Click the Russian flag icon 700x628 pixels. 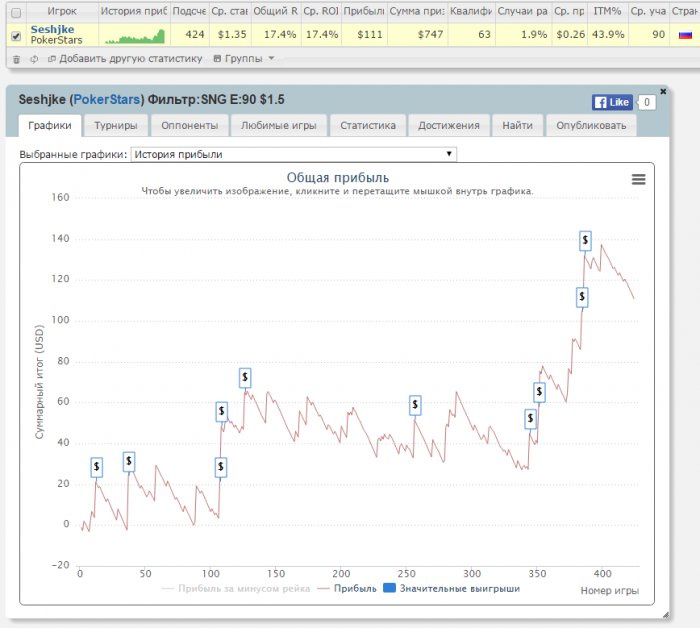(685, 35)
